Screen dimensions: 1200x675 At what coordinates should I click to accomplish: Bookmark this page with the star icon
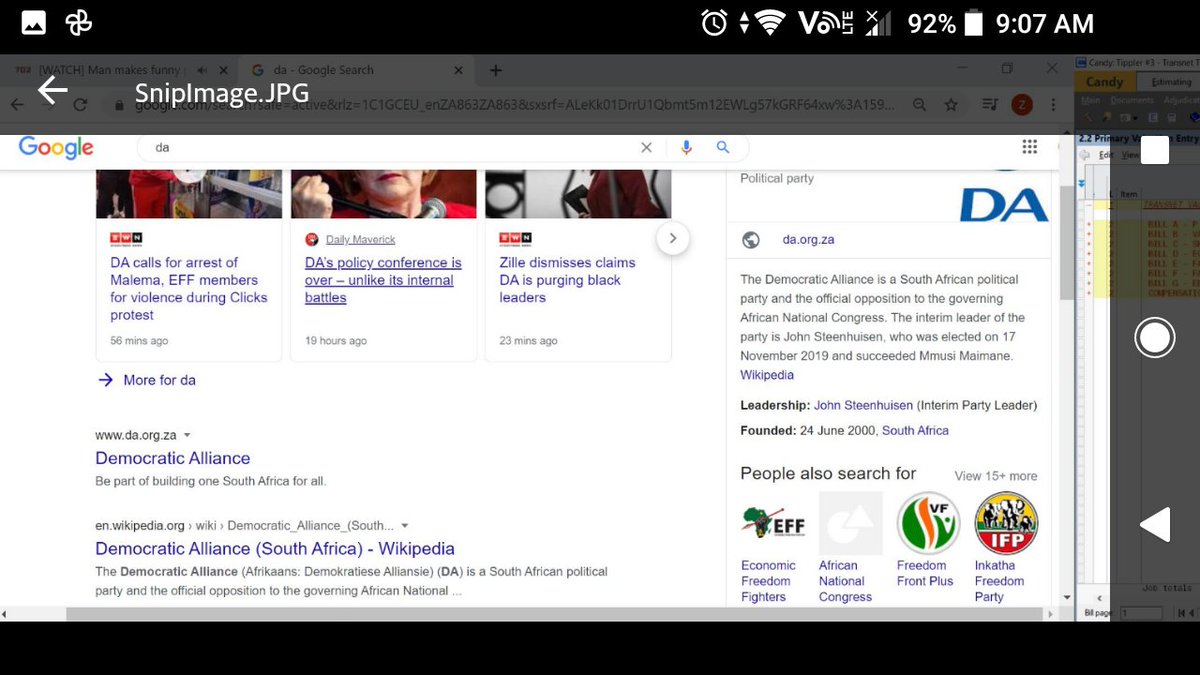click(x=951, y=104)
